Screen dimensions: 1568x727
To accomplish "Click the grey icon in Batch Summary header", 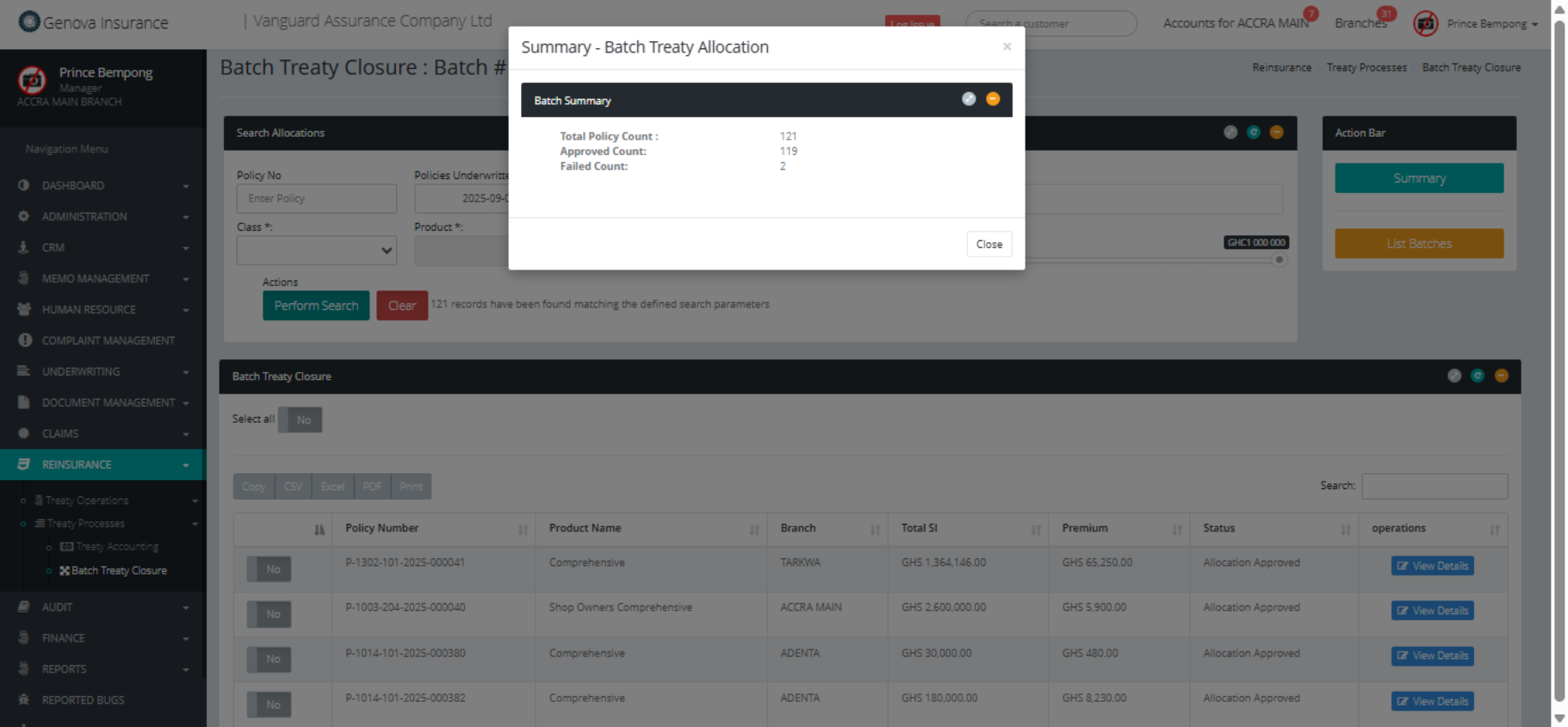I will coord(969,99).
